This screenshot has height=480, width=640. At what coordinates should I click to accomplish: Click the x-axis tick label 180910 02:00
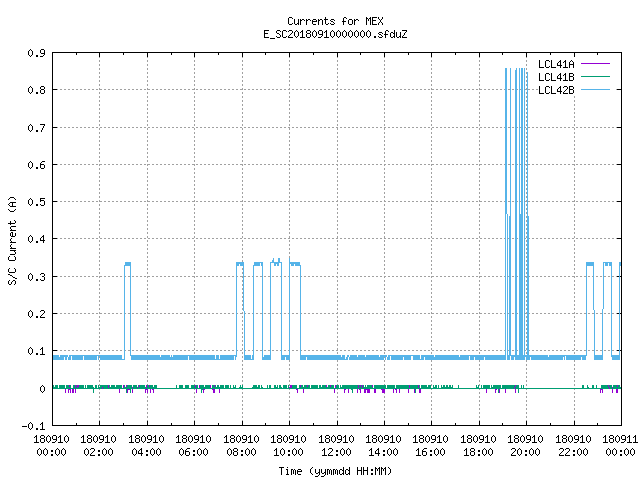click(98, 446)
